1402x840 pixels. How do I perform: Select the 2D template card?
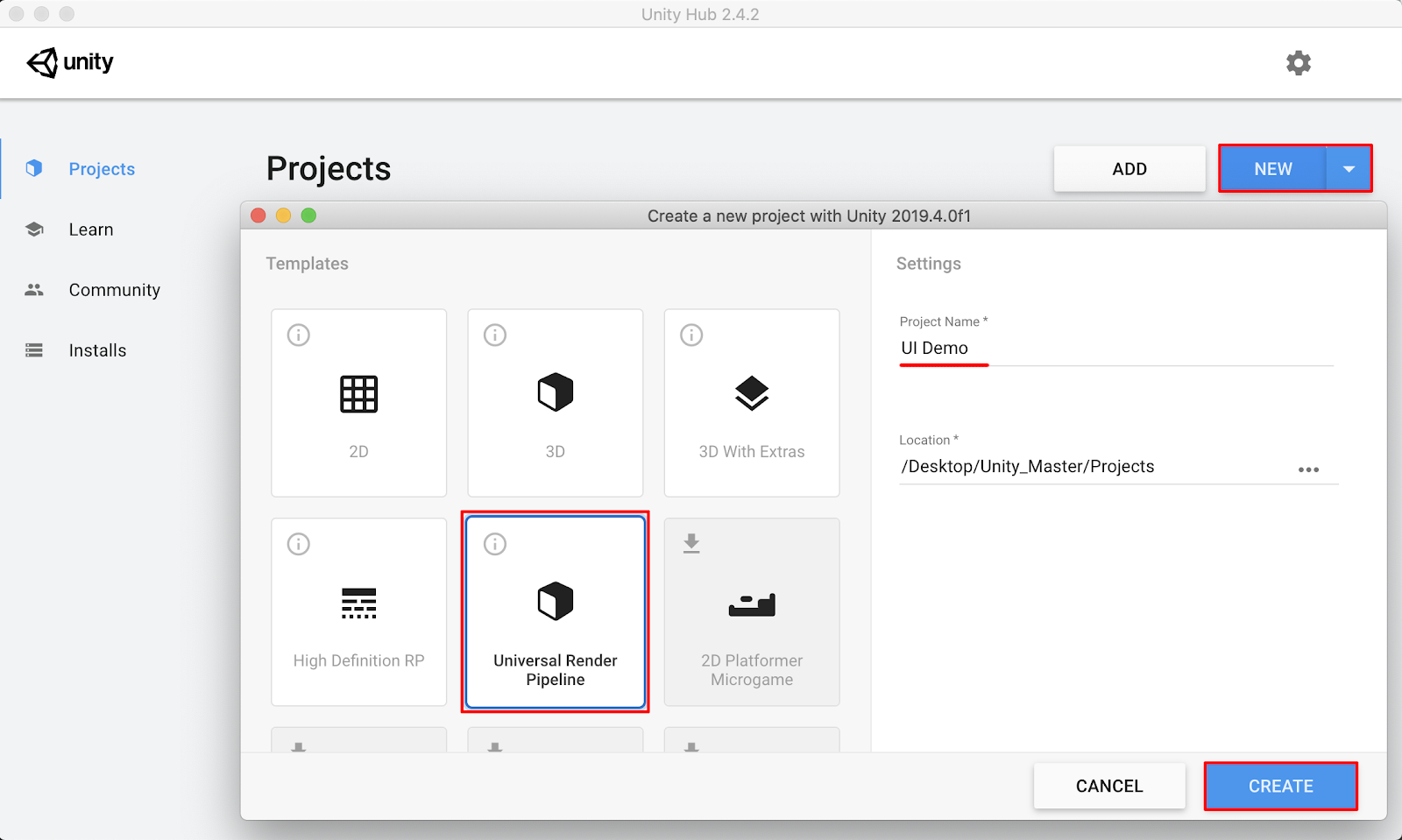[x=358, y=403]
